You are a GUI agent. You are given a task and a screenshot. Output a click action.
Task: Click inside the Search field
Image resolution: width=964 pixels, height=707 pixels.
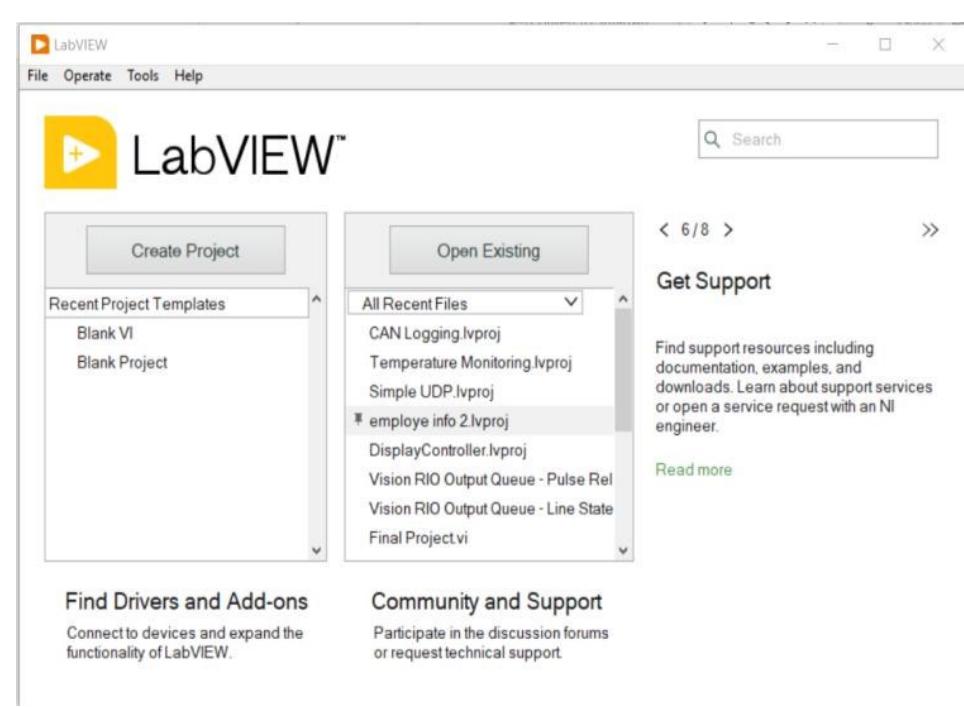(x=818, y=139)
